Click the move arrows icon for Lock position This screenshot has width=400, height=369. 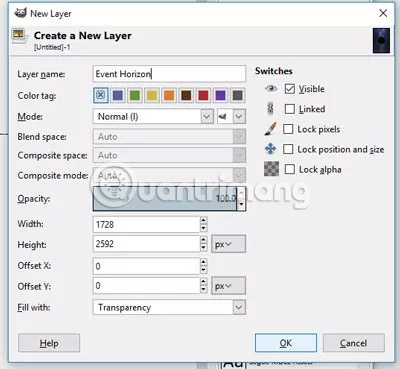pos(270,149)
